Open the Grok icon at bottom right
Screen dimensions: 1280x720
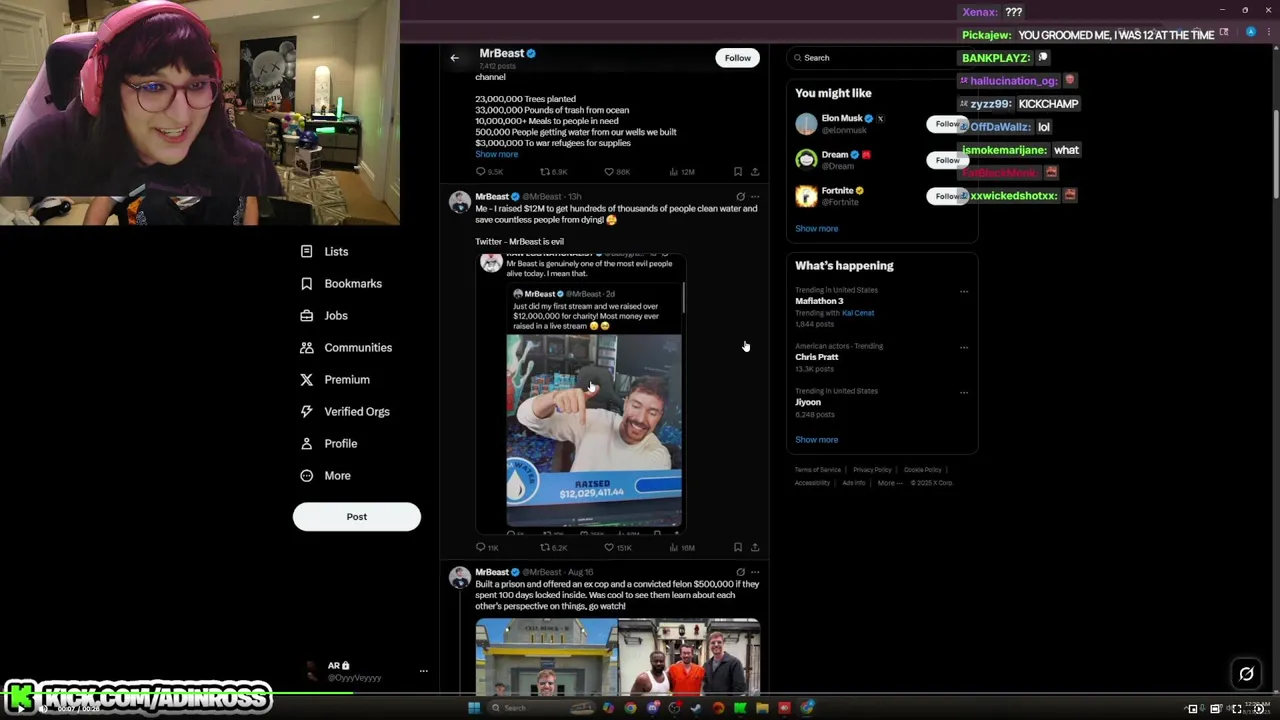tap(1246, 674)
